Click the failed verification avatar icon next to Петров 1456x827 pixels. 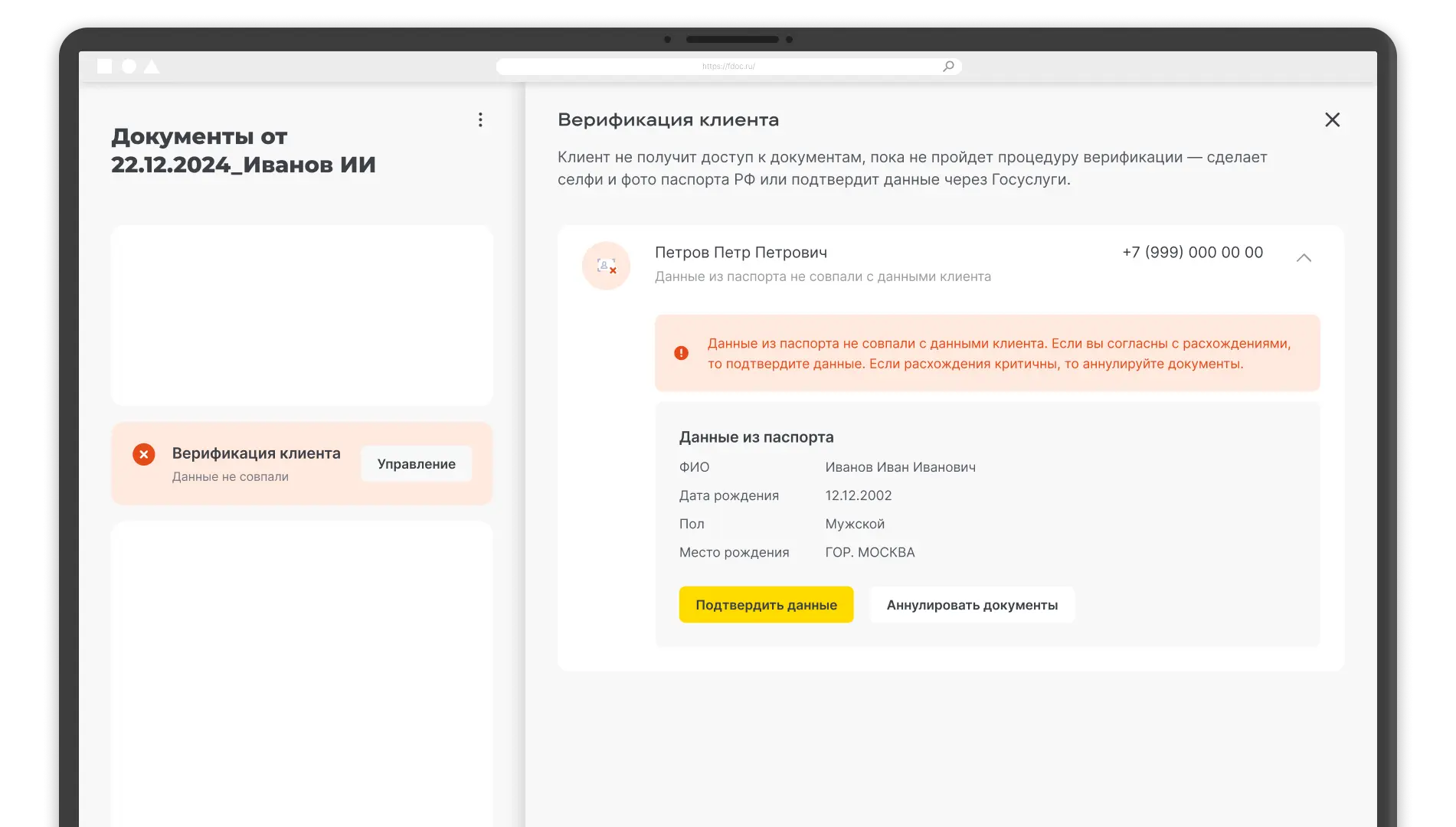click(x=606, y=265)
